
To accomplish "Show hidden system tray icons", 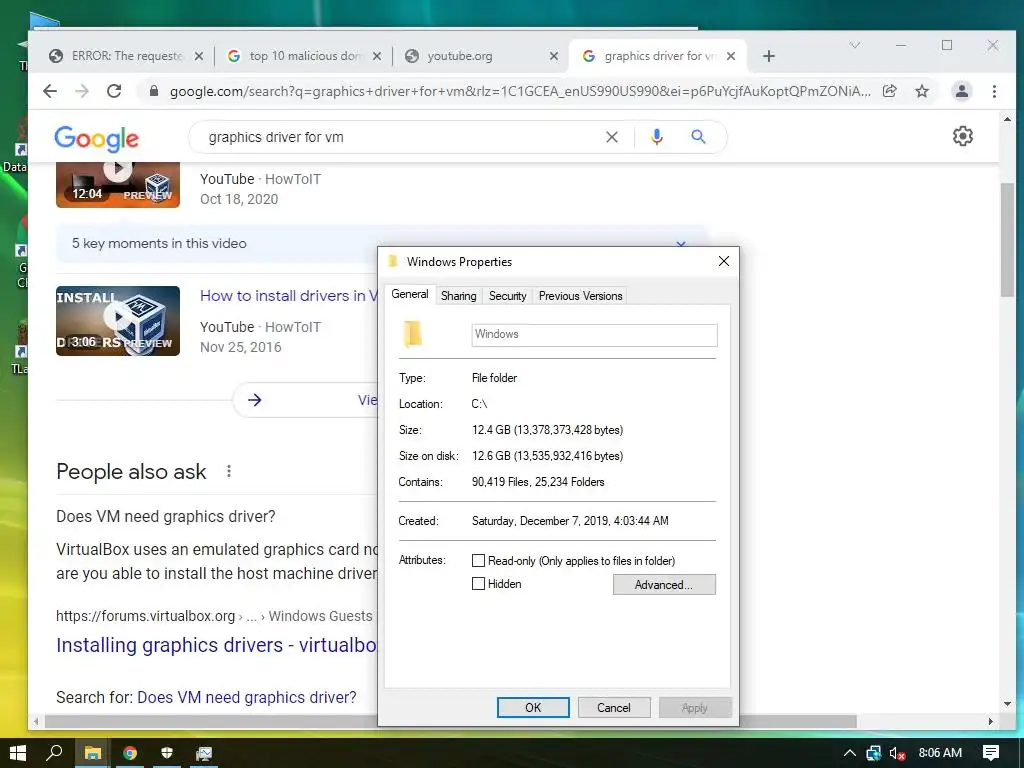I will [x=850, y=754].
